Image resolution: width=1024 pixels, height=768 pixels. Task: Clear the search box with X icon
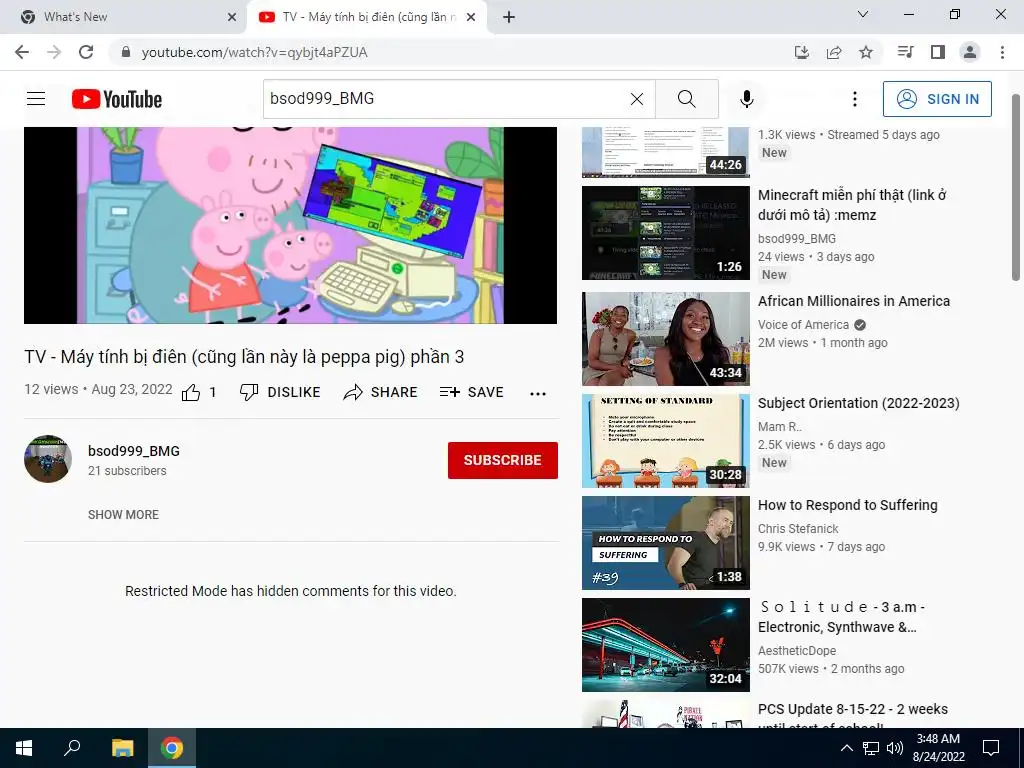pyautogui.click(x=637, y=99)
